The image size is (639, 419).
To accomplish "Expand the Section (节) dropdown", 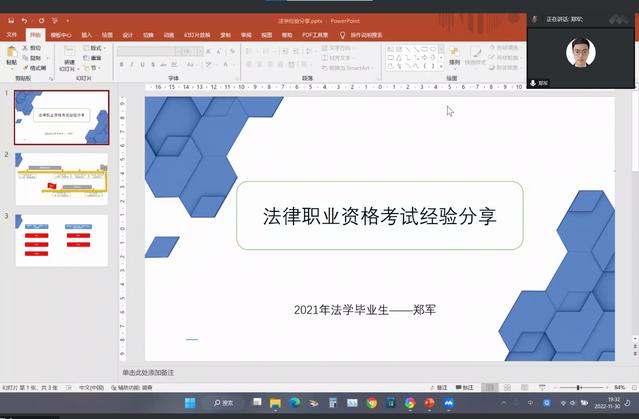I will pos(94,67).
